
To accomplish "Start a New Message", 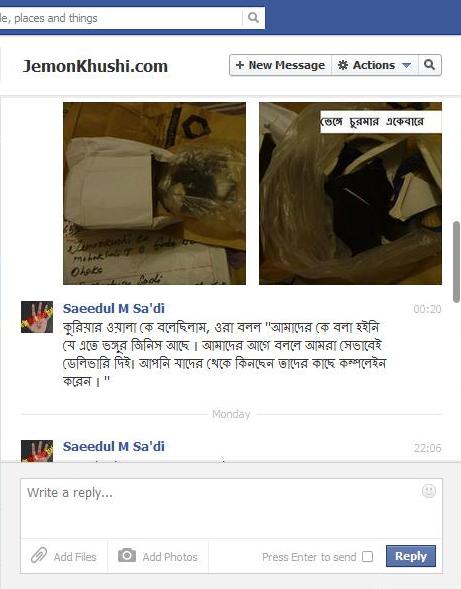I will 280,65.
